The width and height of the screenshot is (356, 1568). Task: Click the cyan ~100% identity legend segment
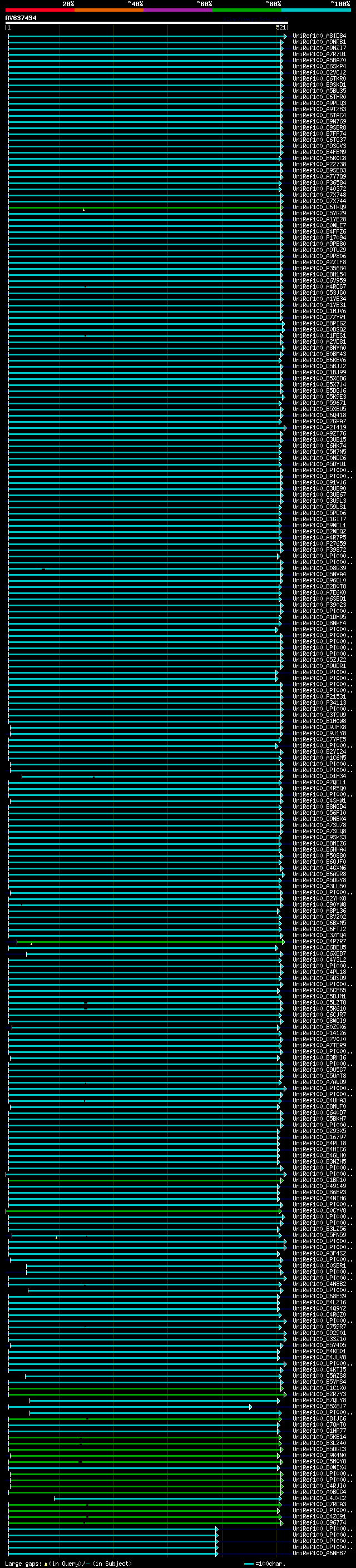(x=317, y=10)
